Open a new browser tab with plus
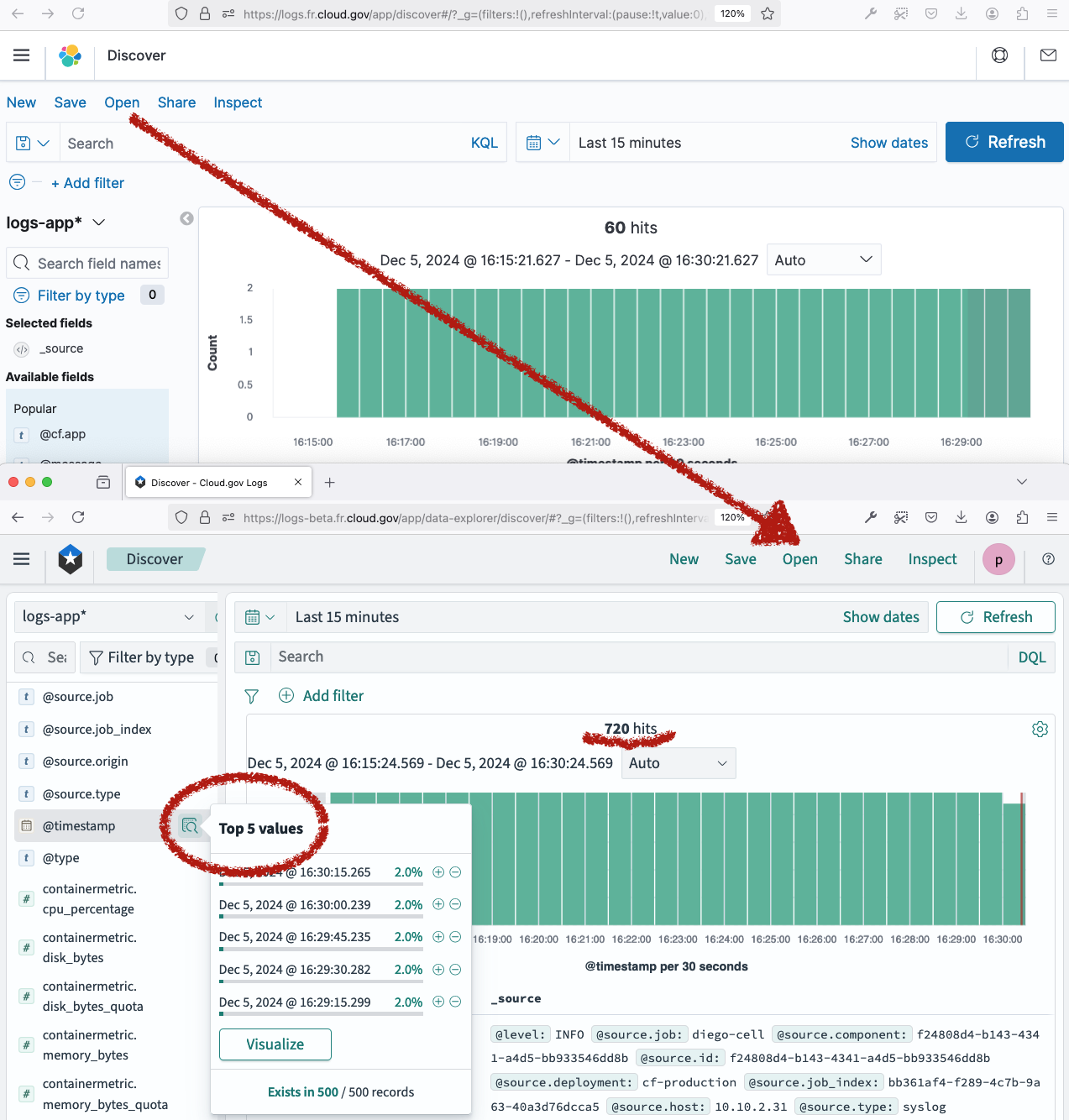This screenshot has height=1120, width=1069. tap(330, 482)
